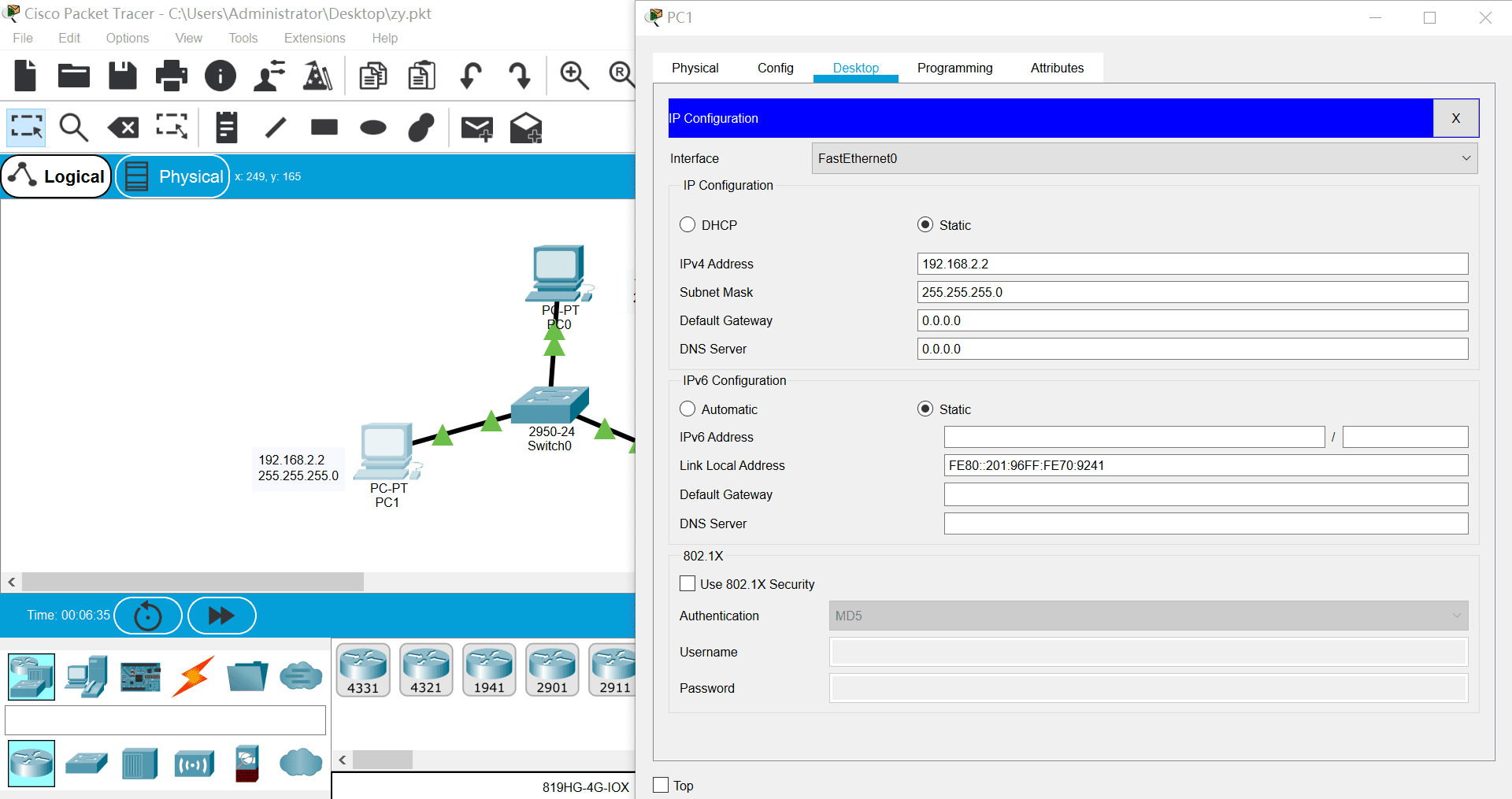
Task: Click the Link Local Address field
Action: (x=1206, y=465)
